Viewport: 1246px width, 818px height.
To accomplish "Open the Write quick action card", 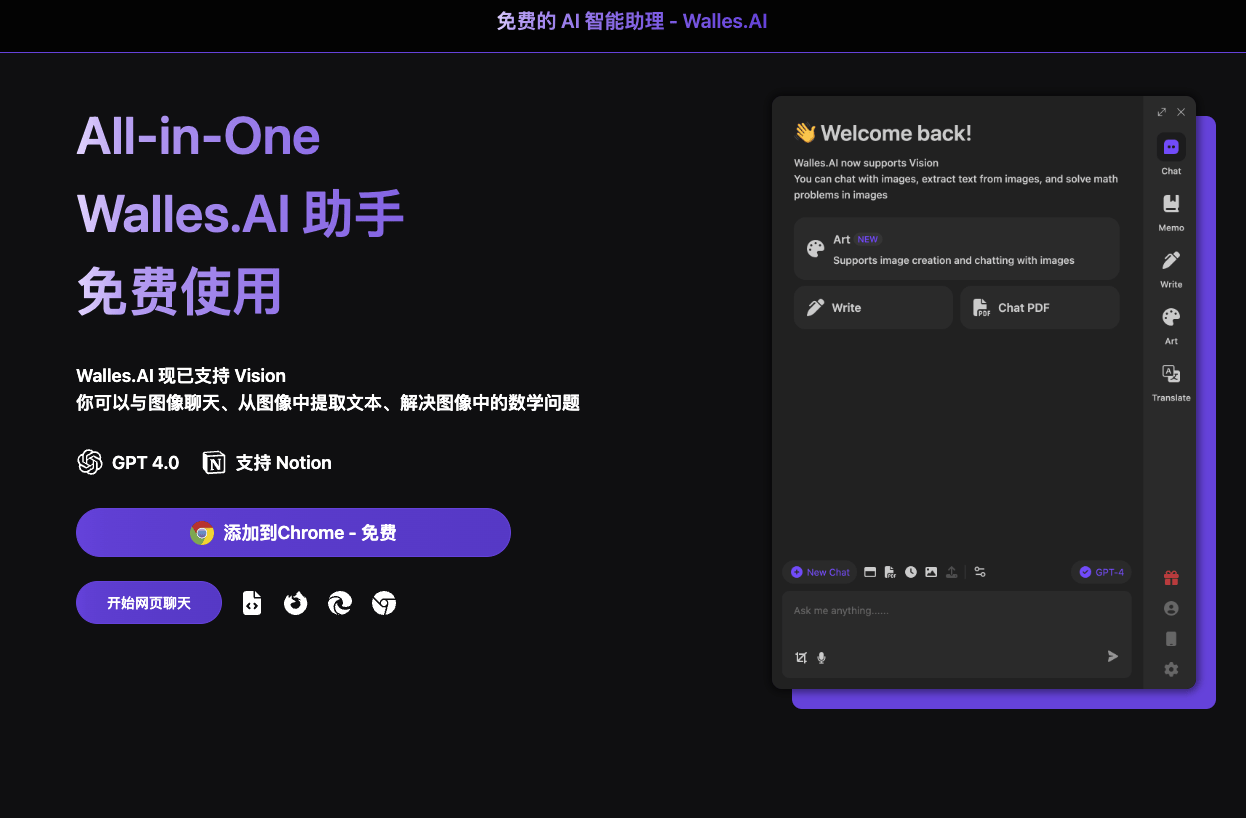I will coord(873,307).
